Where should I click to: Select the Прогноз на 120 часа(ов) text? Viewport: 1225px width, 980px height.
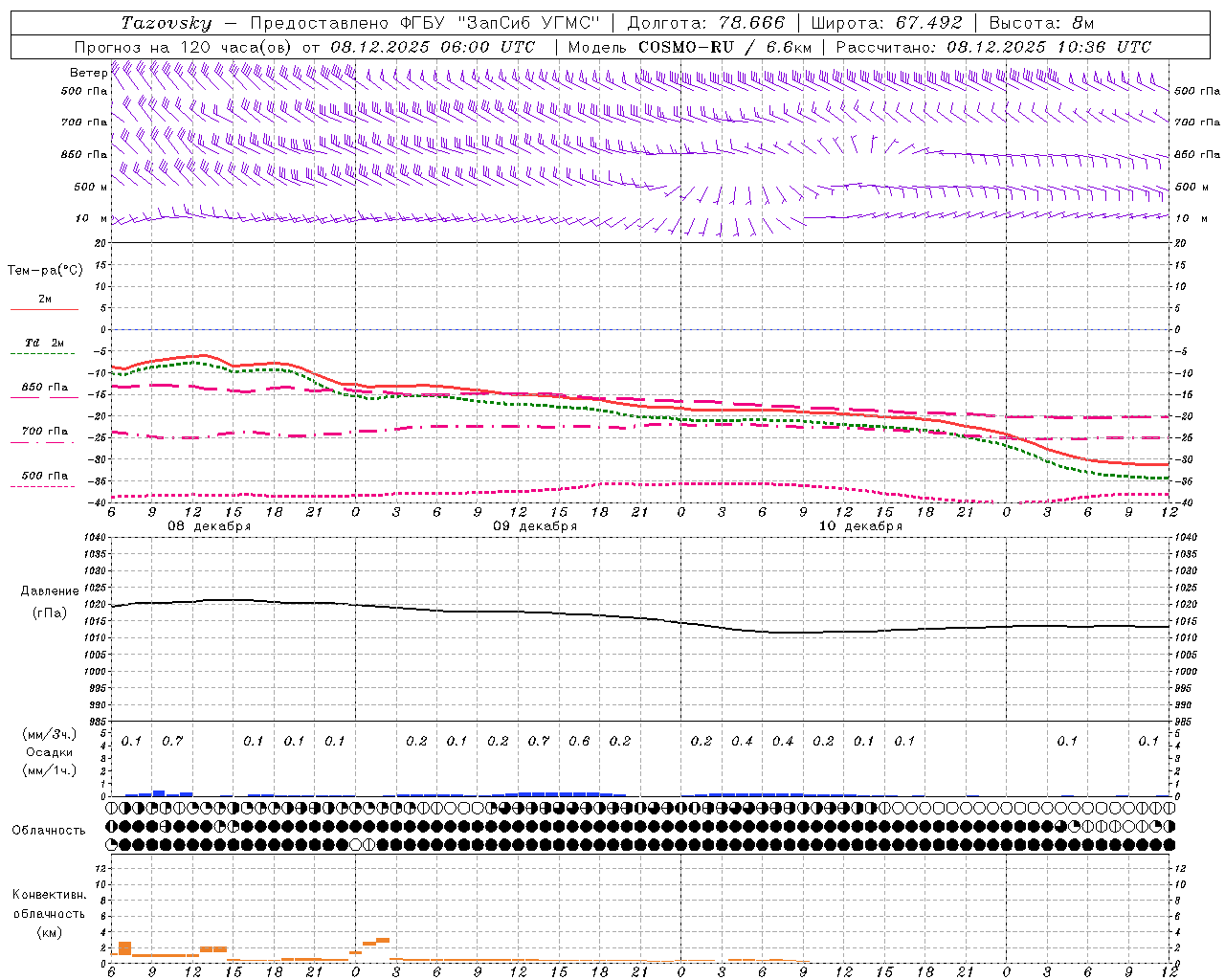(x=185, y=47)
